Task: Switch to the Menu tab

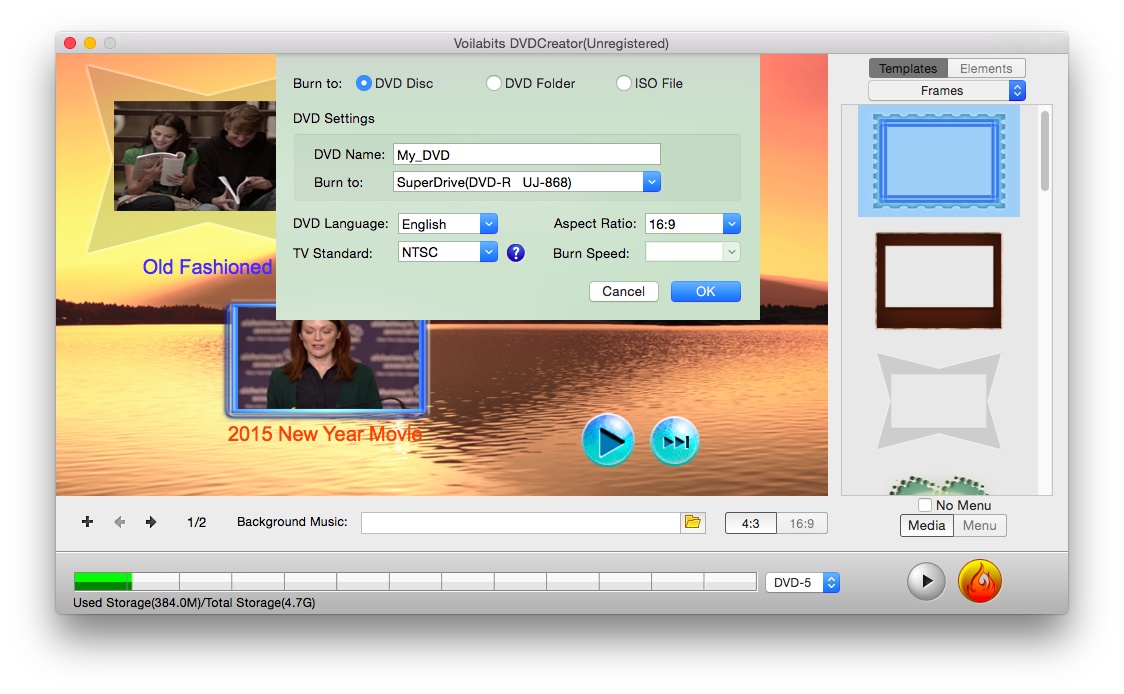Action: click(980, 526)
